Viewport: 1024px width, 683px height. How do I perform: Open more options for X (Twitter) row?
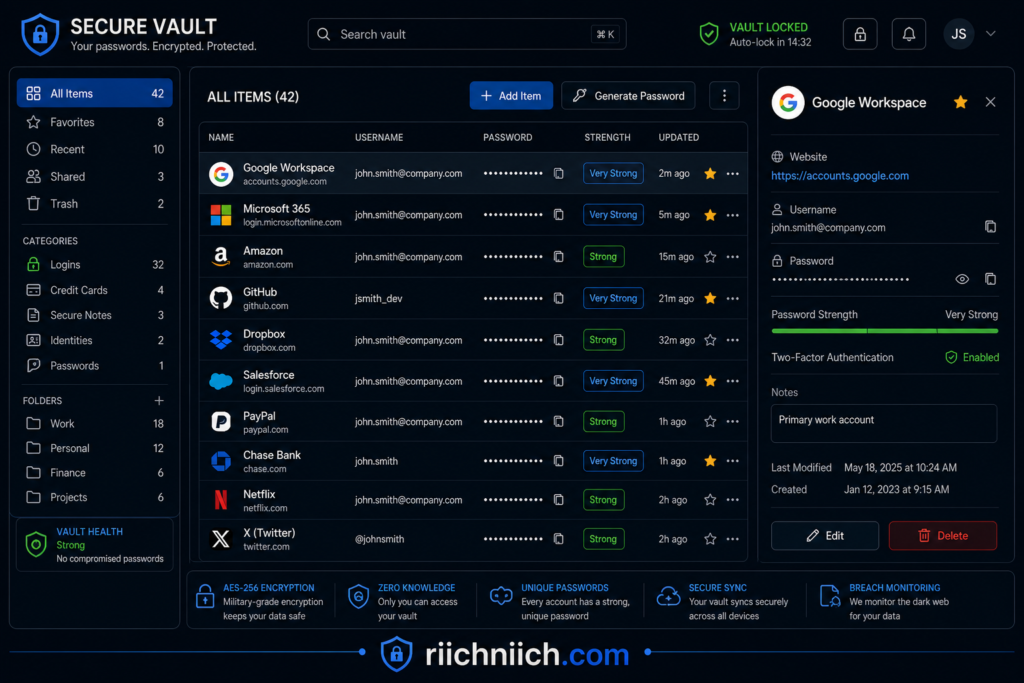point(733,539)
